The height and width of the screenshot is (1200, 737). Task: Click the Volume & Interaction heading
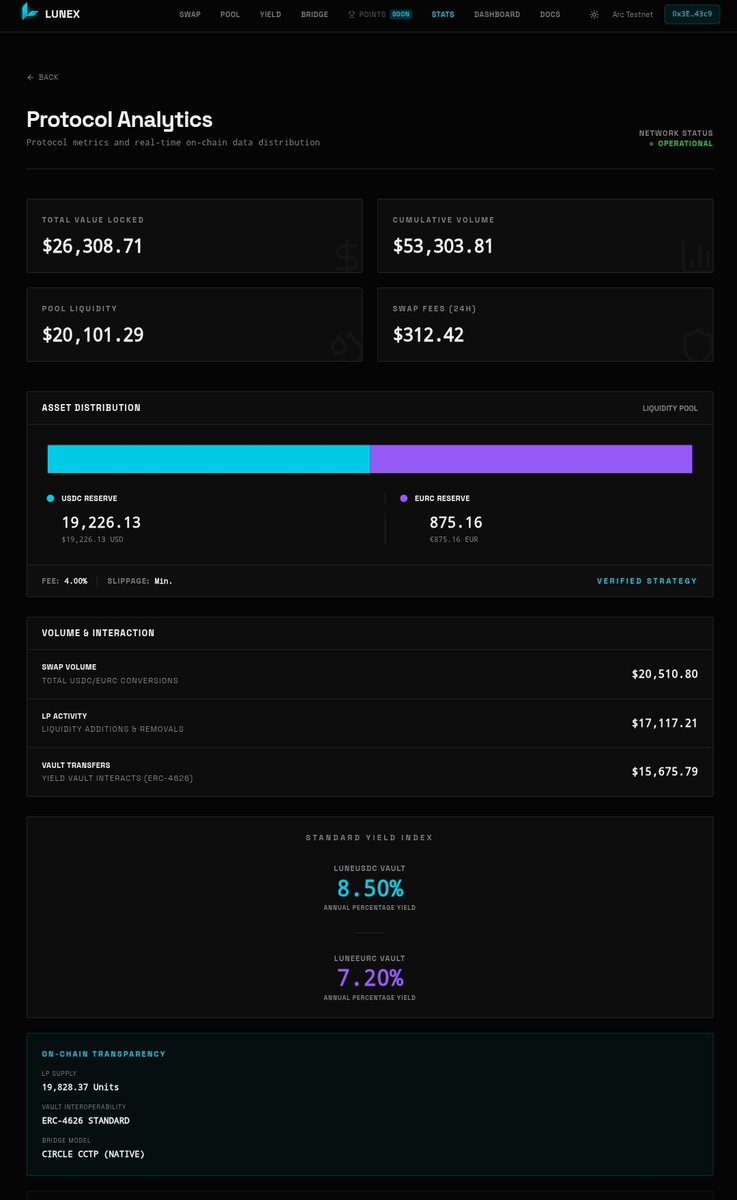point(98,633)
